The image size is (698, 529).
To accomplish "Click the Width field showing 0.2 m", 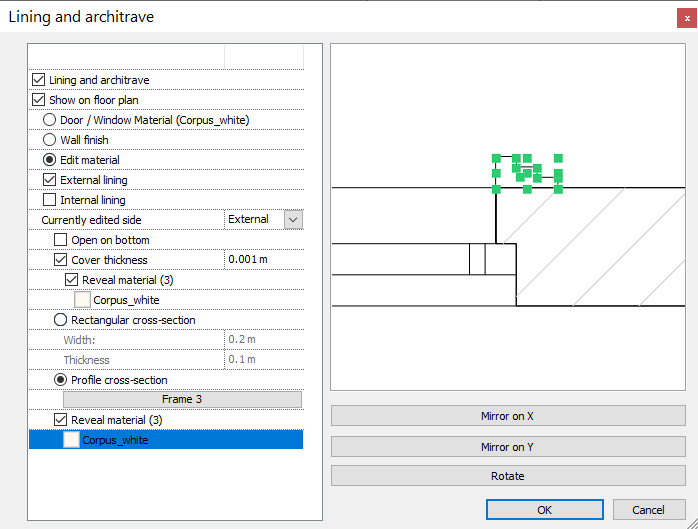I will point(264,339).
